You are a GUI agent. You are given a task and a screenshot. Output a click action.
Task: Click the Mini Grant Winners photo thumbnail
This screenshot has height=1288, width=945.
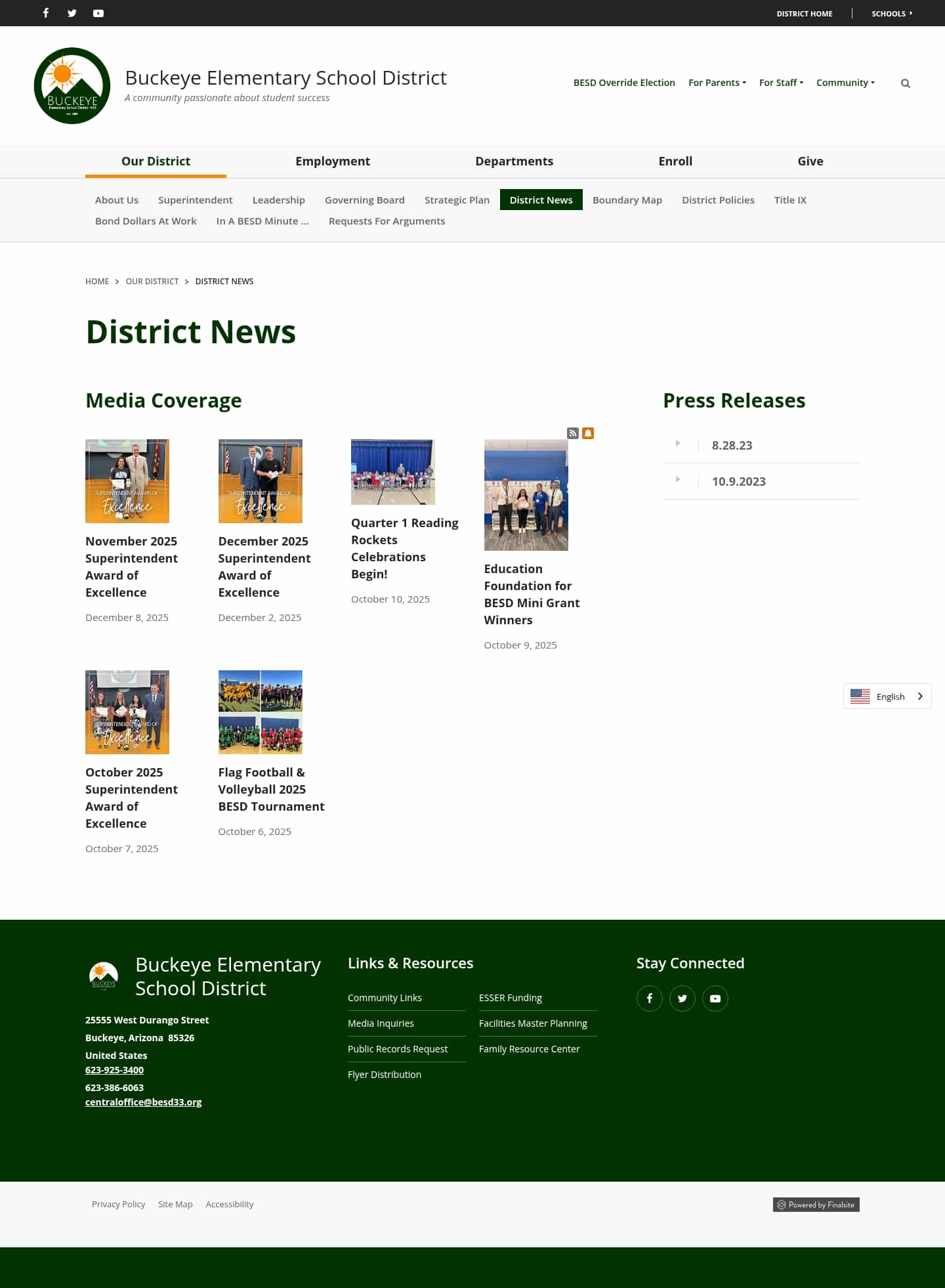click(526, 495)
